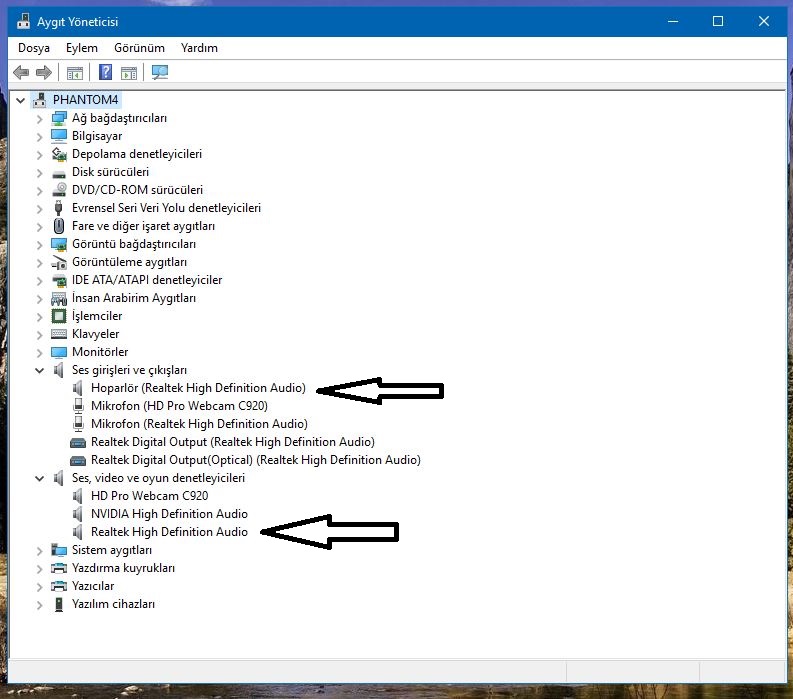Select the Bilgisayar label
The height and width of the screenshot is (699, 793).
coord(97,136)
